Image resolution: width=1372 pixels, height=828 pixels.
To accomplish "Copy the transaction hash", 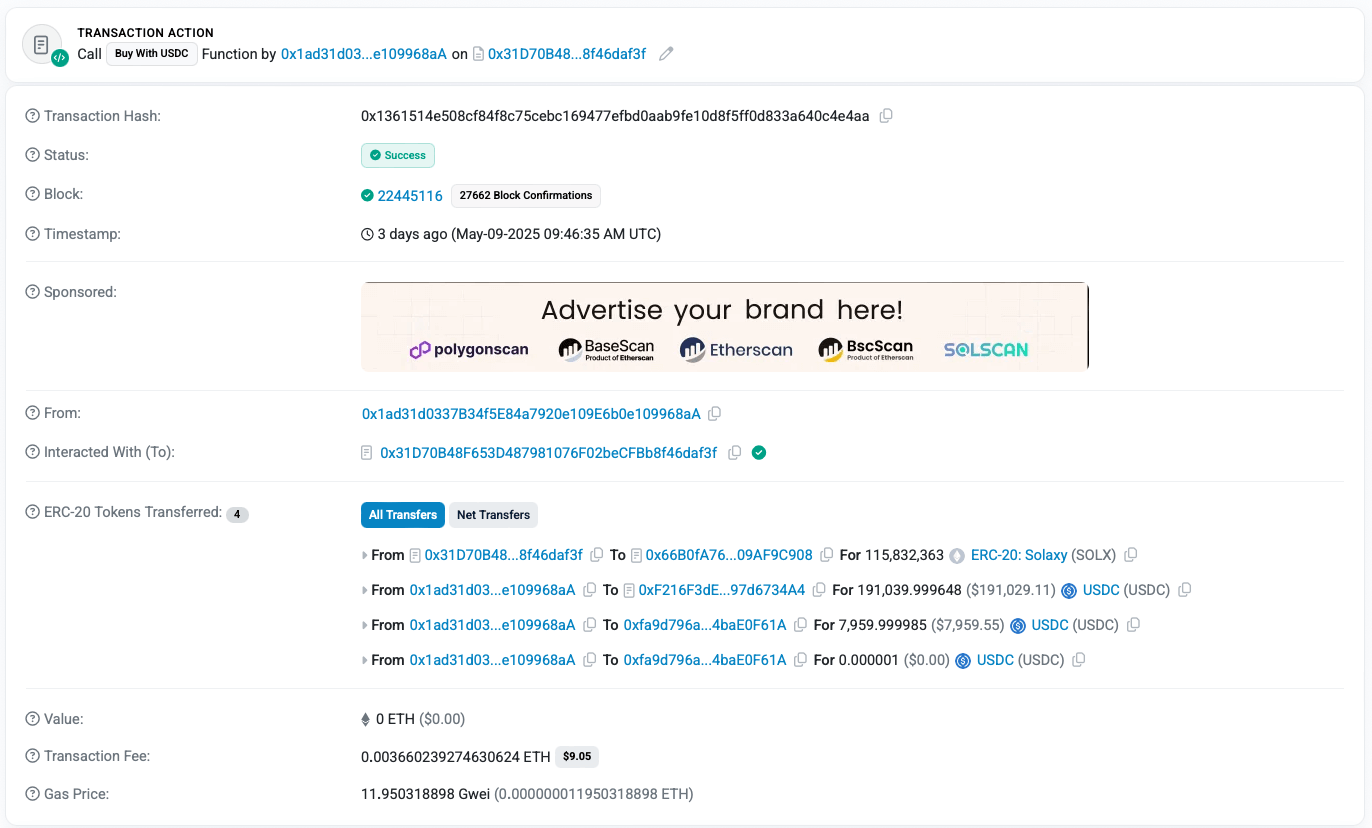I will (886, 115).
